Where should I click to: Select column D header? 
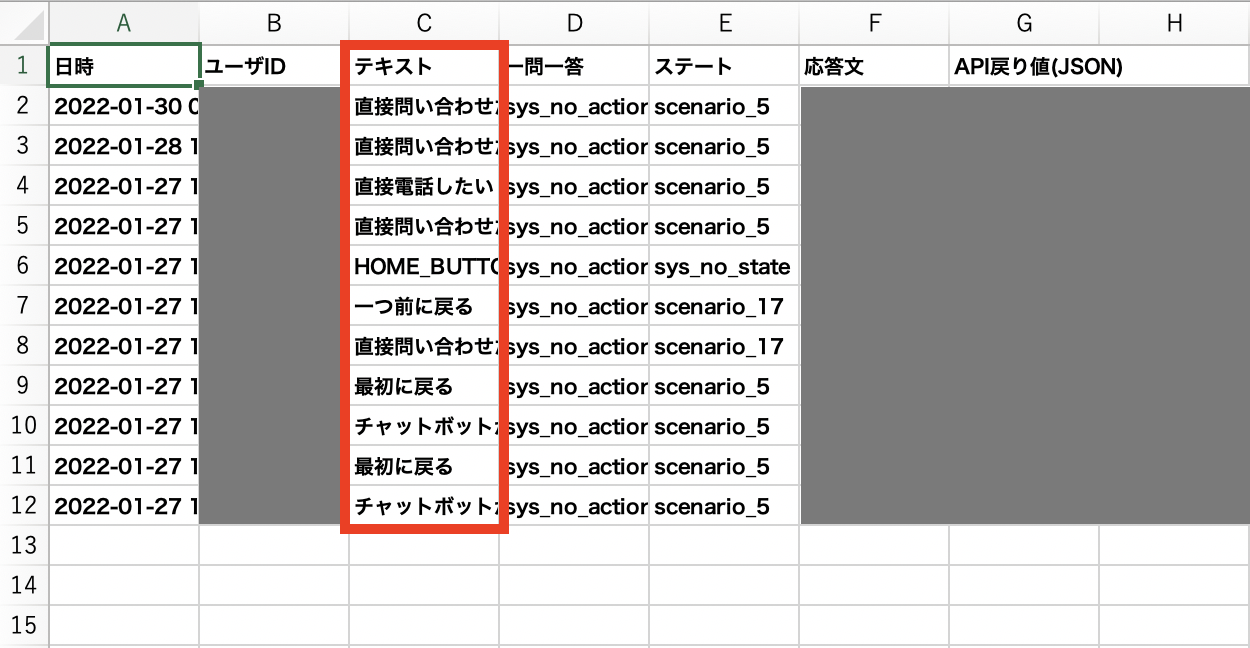[574, 23]
